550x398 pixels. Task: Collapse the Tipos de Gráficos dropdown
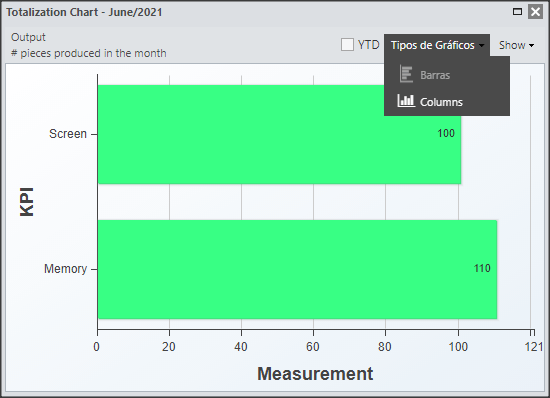pyautogui.click(x=437, y=45)
